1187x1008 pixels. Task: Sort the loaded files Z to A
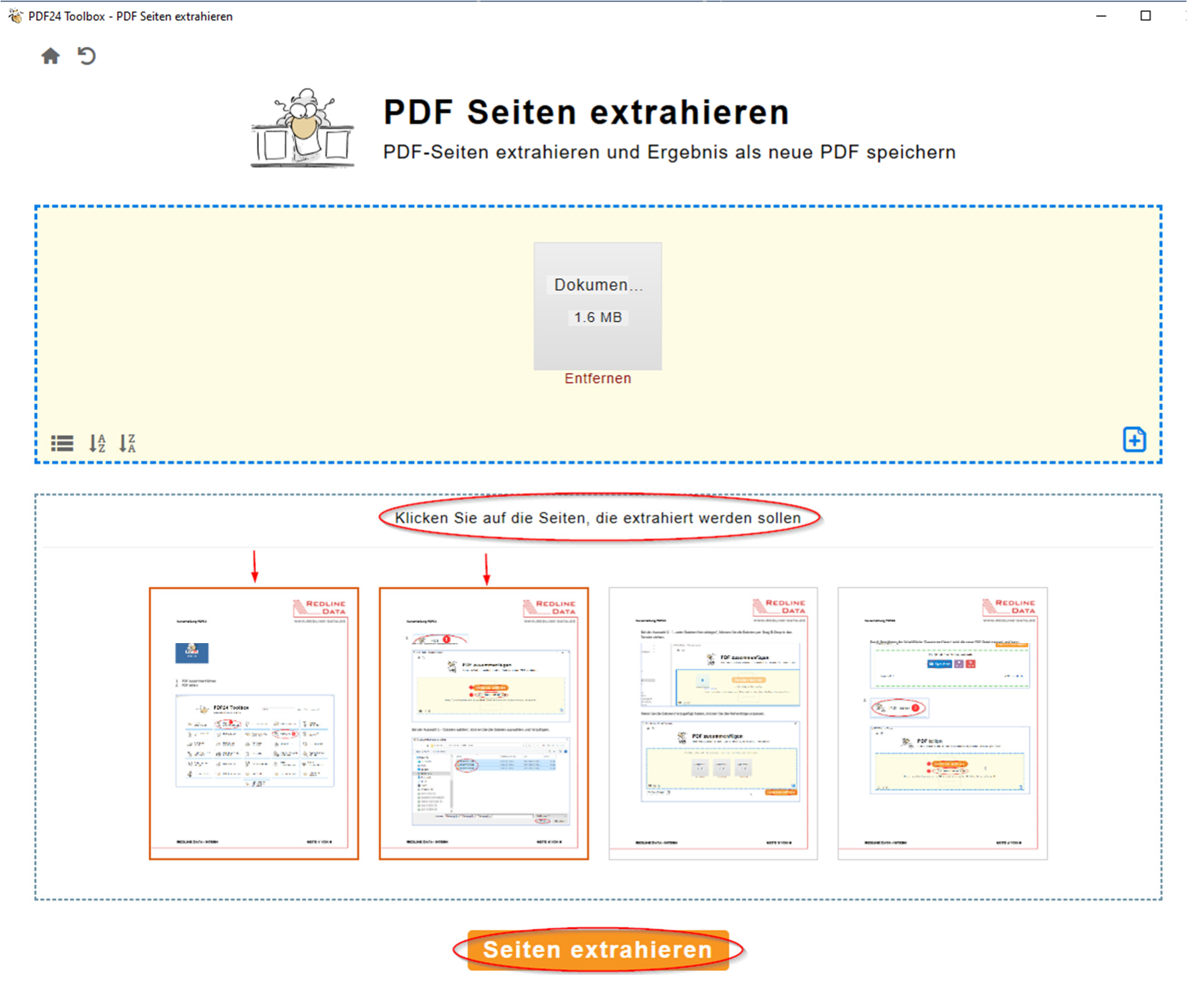coord(127,443)
